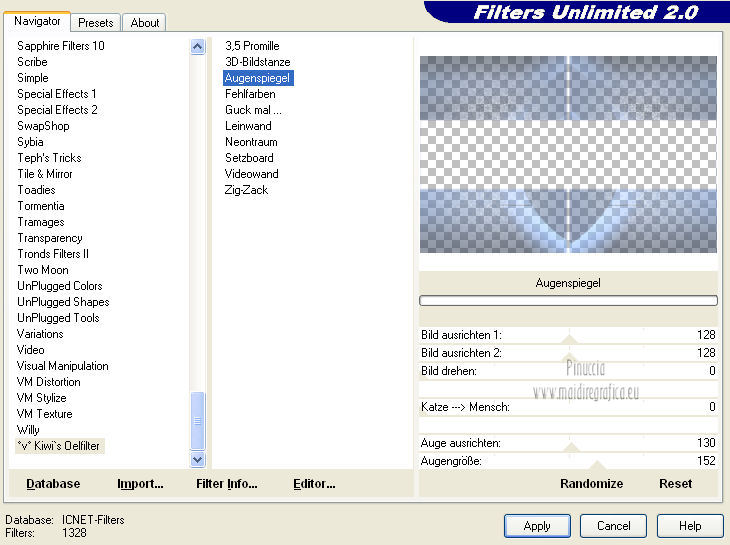Viewport: 730px width, 545px height.
Task: Click the Augenspiegel preview image
Action: point(568,155)
